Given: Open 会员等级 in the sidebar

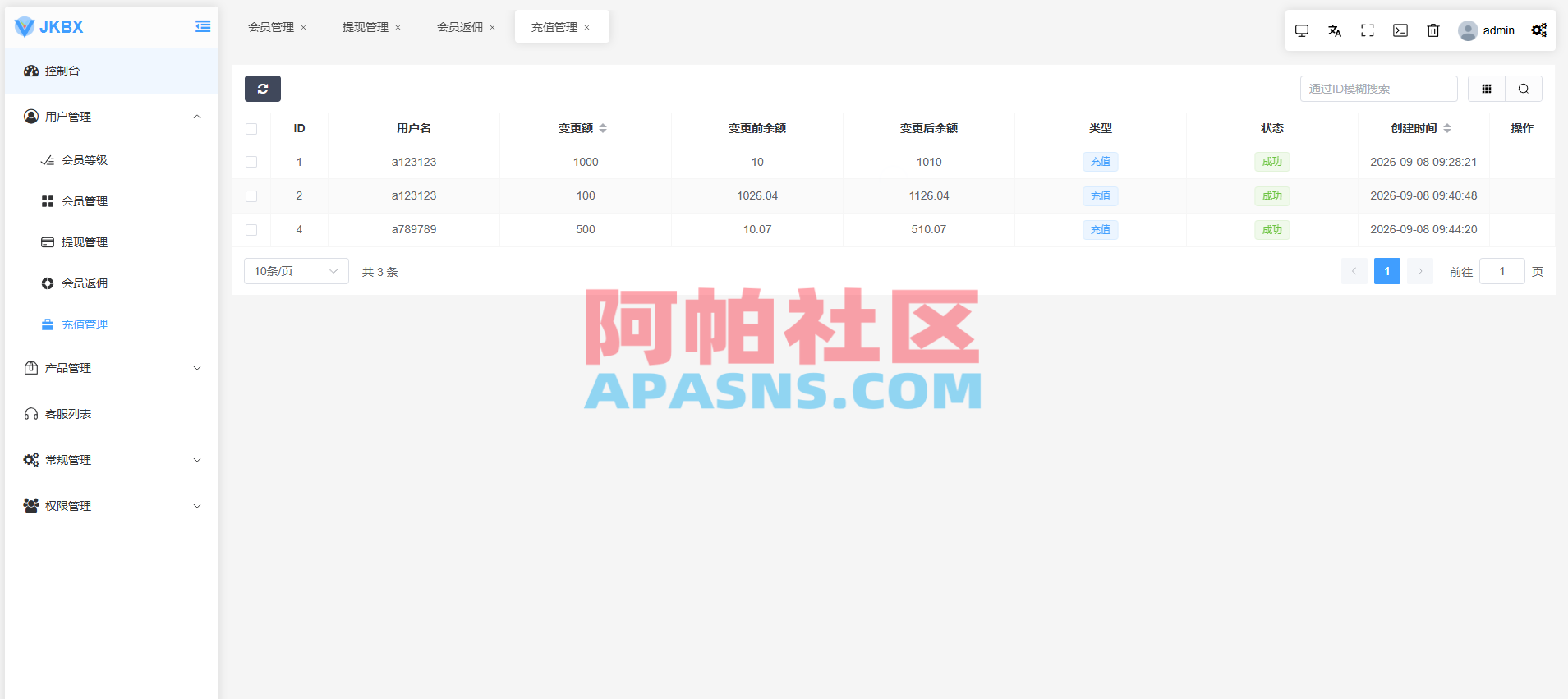Looking at the screenshot, I should click(112, 160).
